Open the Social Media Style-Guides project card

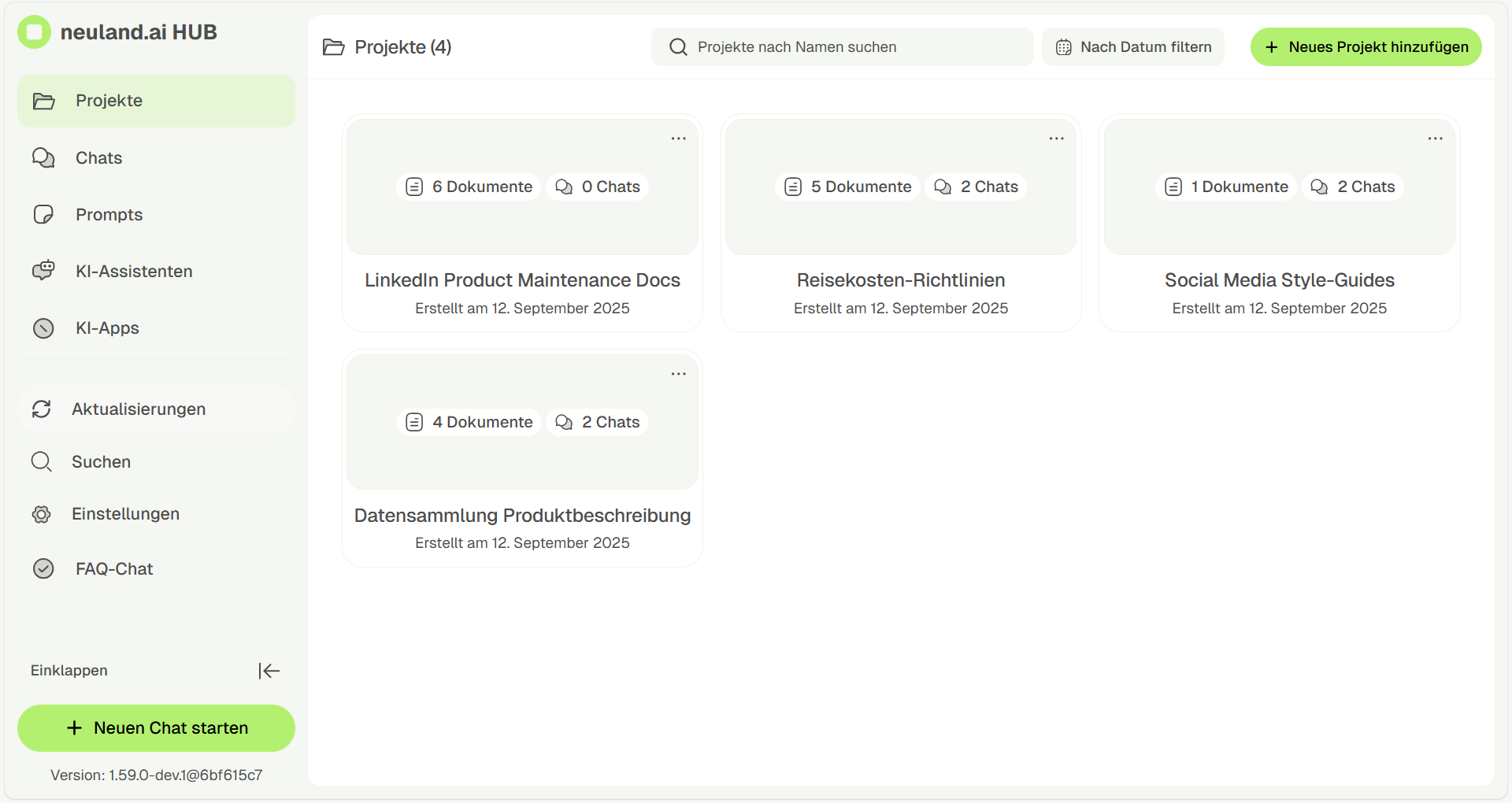pos(1279,280)
